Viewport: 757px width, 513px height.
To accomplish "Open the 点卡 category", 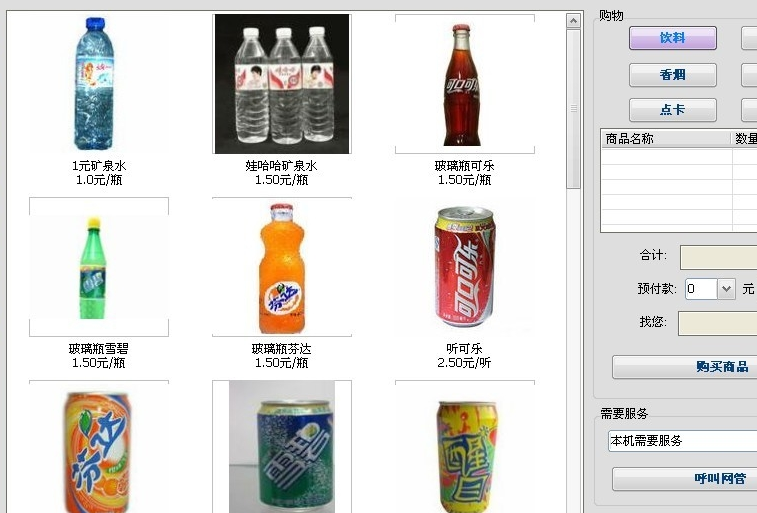I will 673,110.
